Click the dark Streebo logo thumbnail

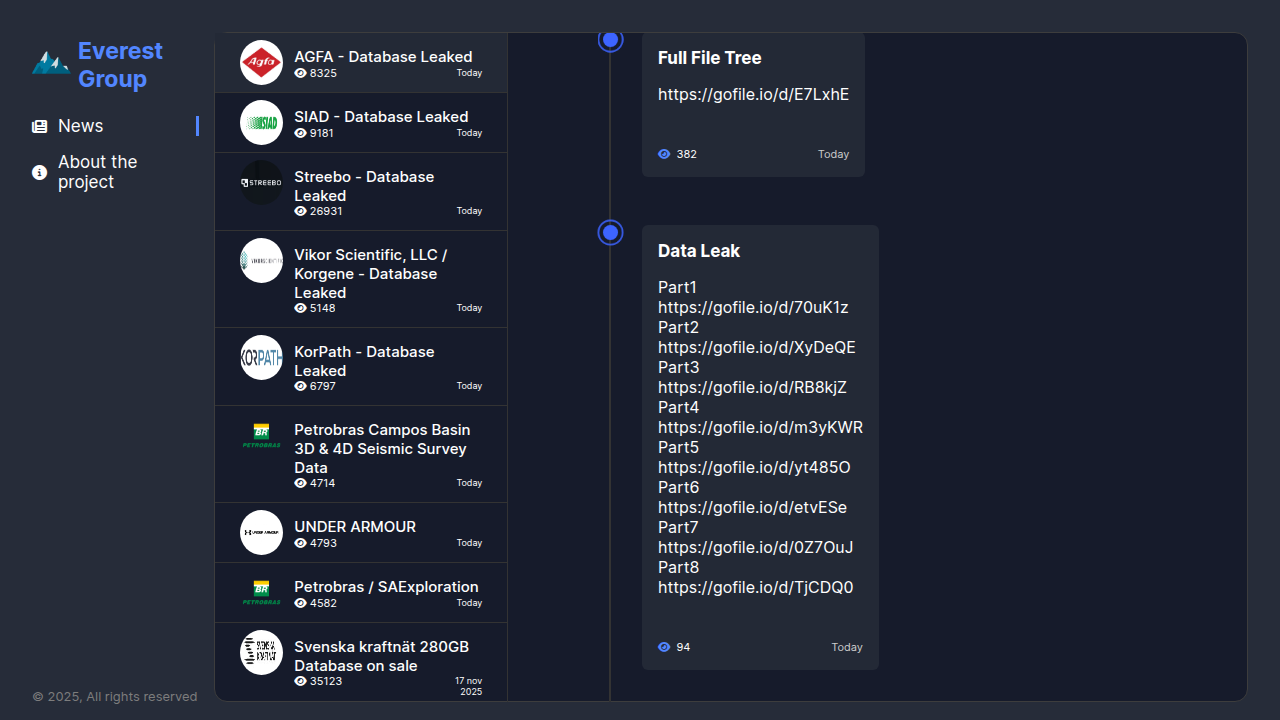pos(261,182)
